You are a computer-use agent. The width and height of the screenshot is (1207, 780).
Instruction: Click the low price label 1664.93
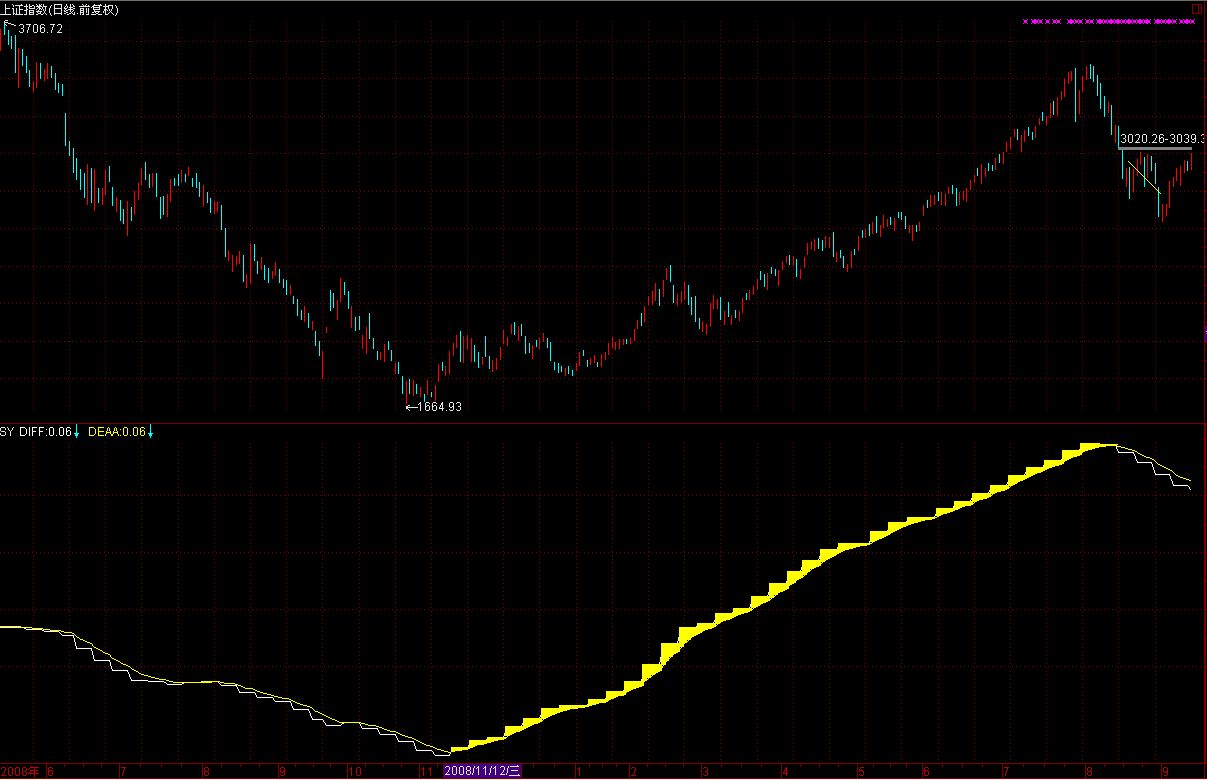(x=440, y=407)
